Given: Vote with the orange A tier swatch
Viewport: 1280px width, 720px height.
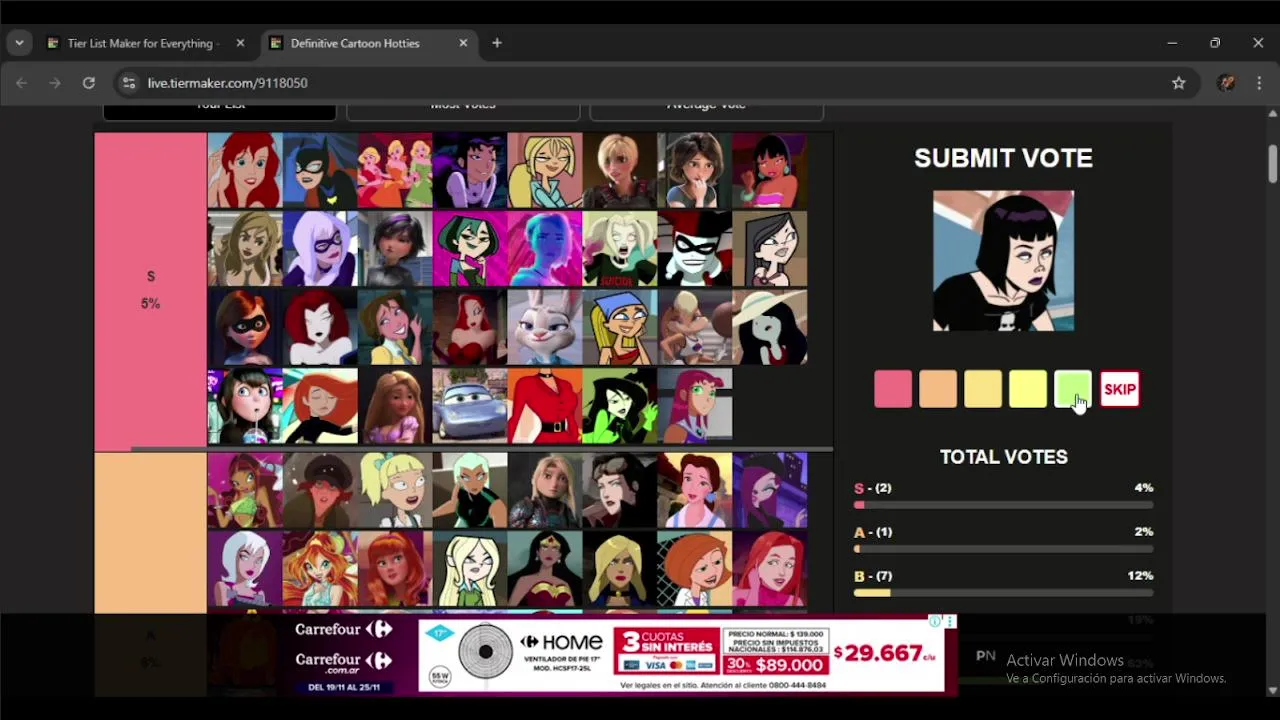Looking at the screenshot, I should click(938, 389).
